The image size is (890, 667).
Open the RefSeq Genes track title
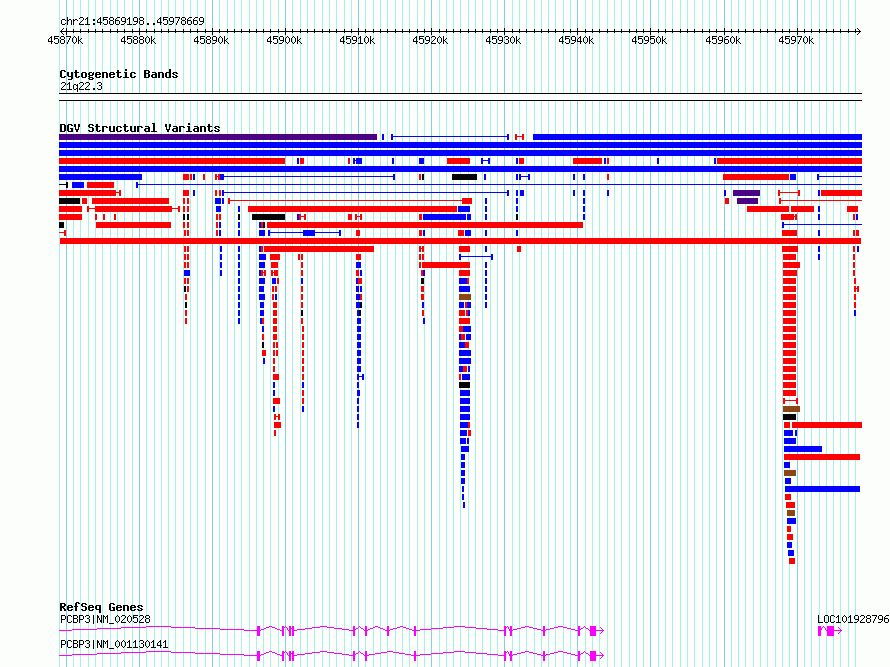tap(101, 607)
